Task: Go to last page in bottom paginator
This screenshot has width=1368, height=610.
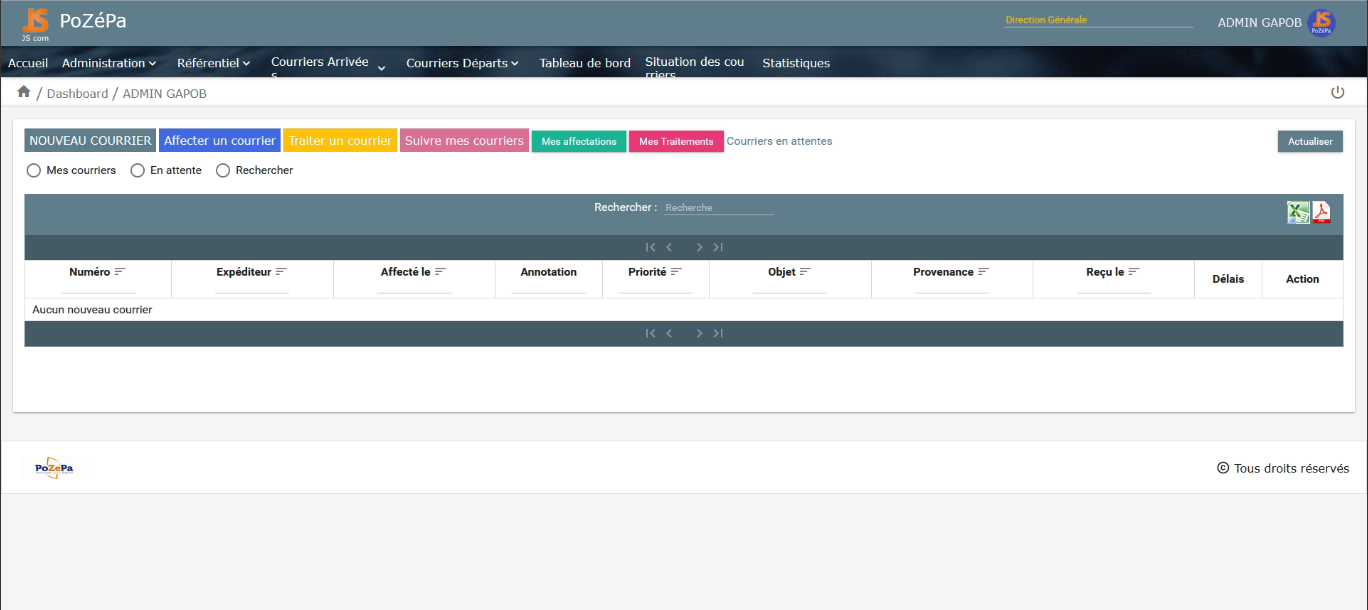Action: coord(718,333)
